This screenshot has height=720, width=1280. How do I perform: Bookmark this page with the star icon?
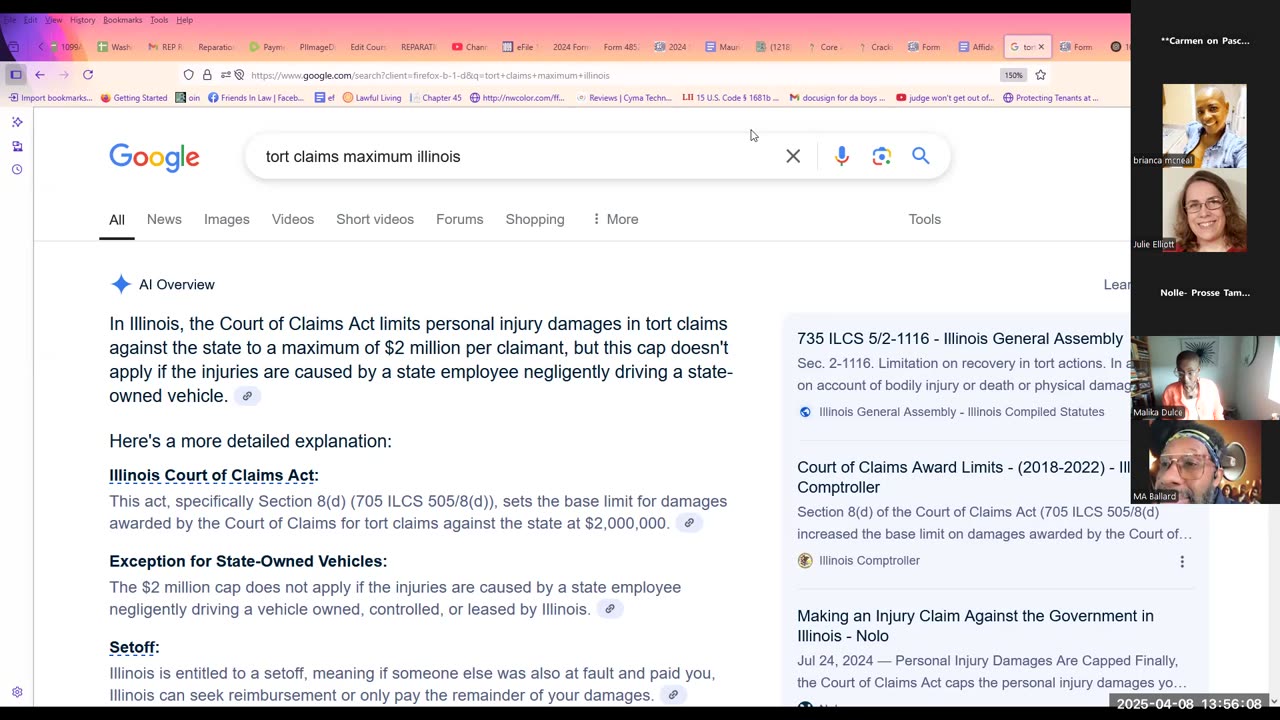[1041, 75]
